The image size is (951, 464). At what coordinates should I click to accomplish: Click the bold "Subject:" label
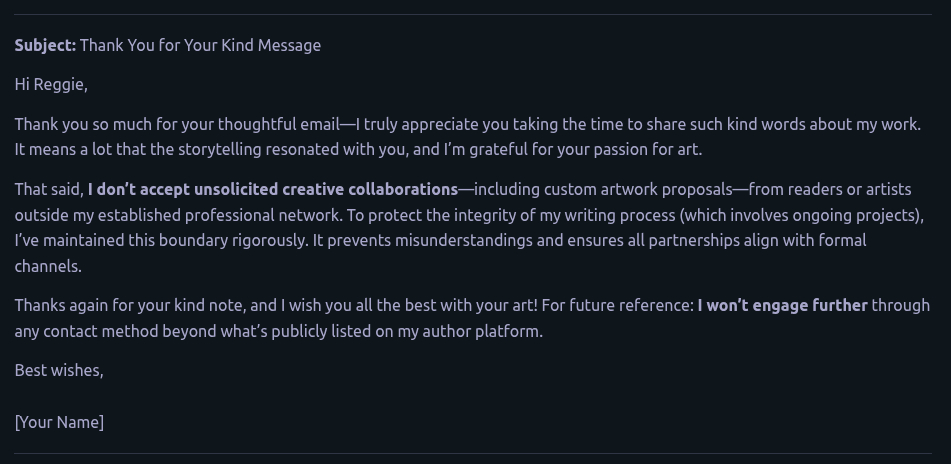coord(45,45)
